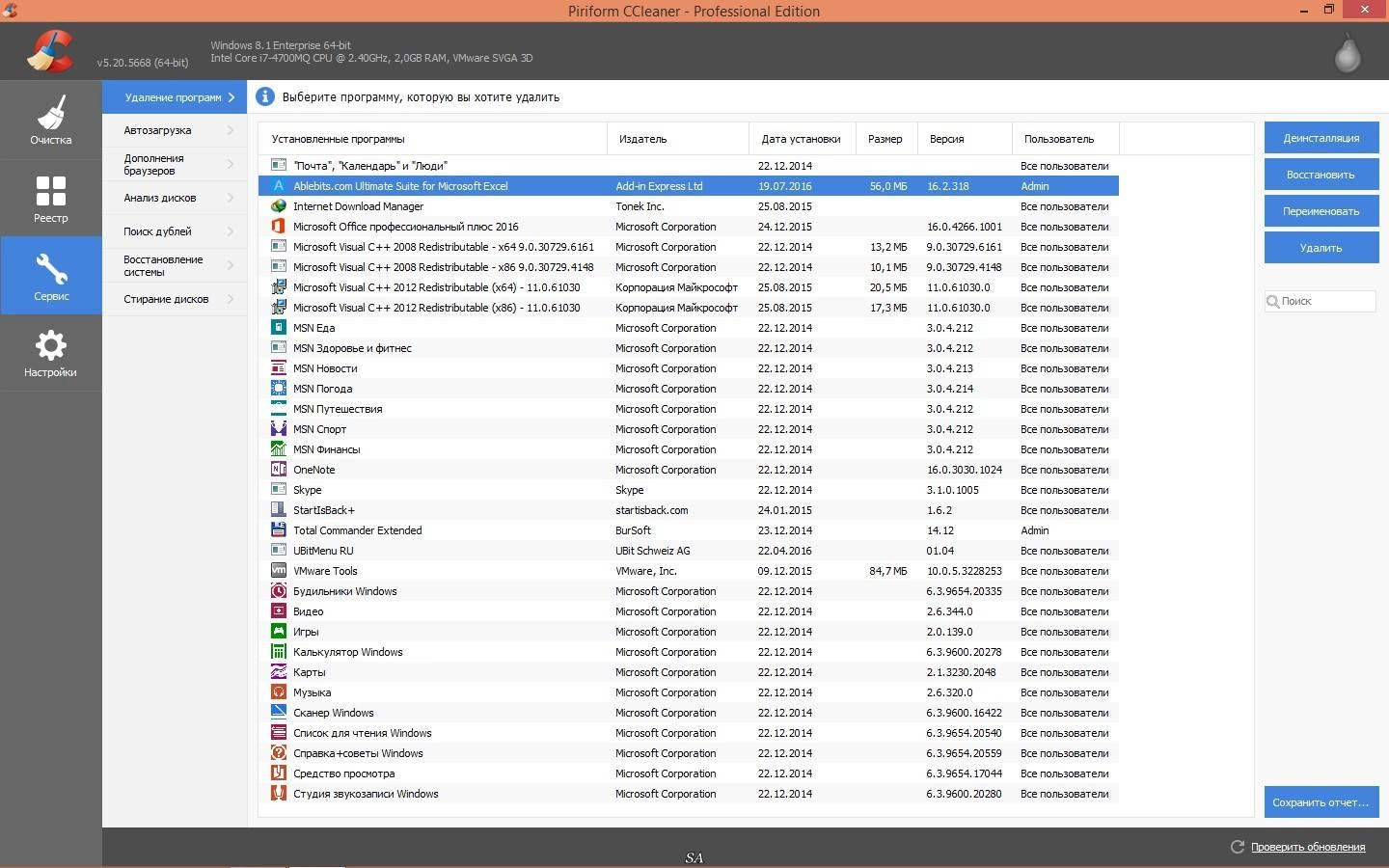Click the Internet Download Manager icon
Viewport: 1389px width, 868px height.
pyautogui.click(x=278, y=206)
